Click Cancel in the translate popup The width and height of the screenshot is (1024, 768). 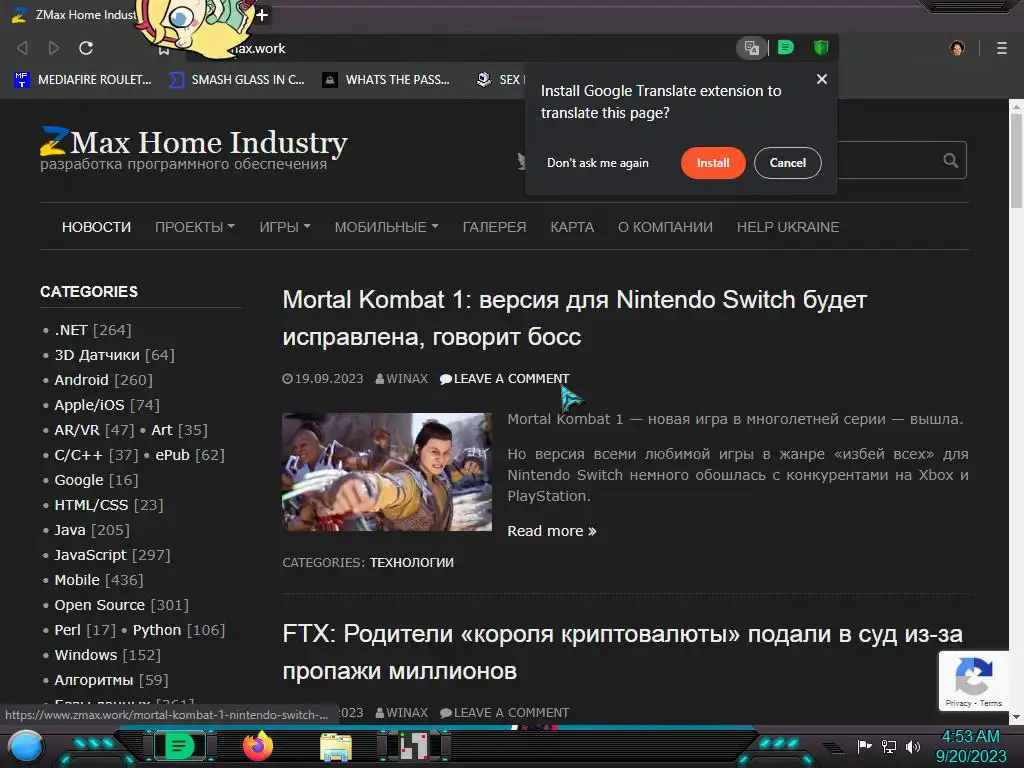click(x=788, y=163)
